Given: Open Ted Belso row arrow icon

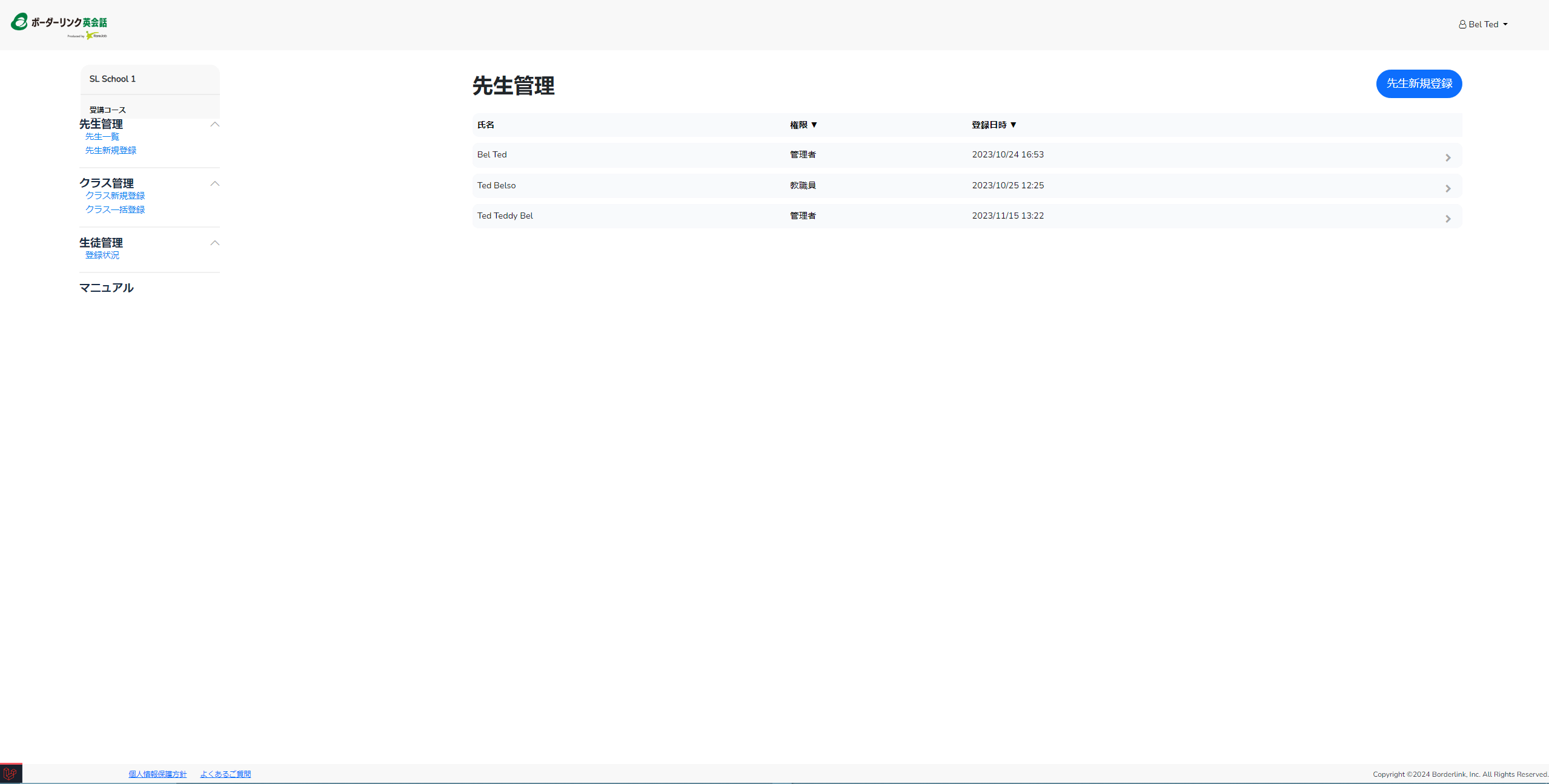Looking at the screenshot, I should [x=1448, y=189].
